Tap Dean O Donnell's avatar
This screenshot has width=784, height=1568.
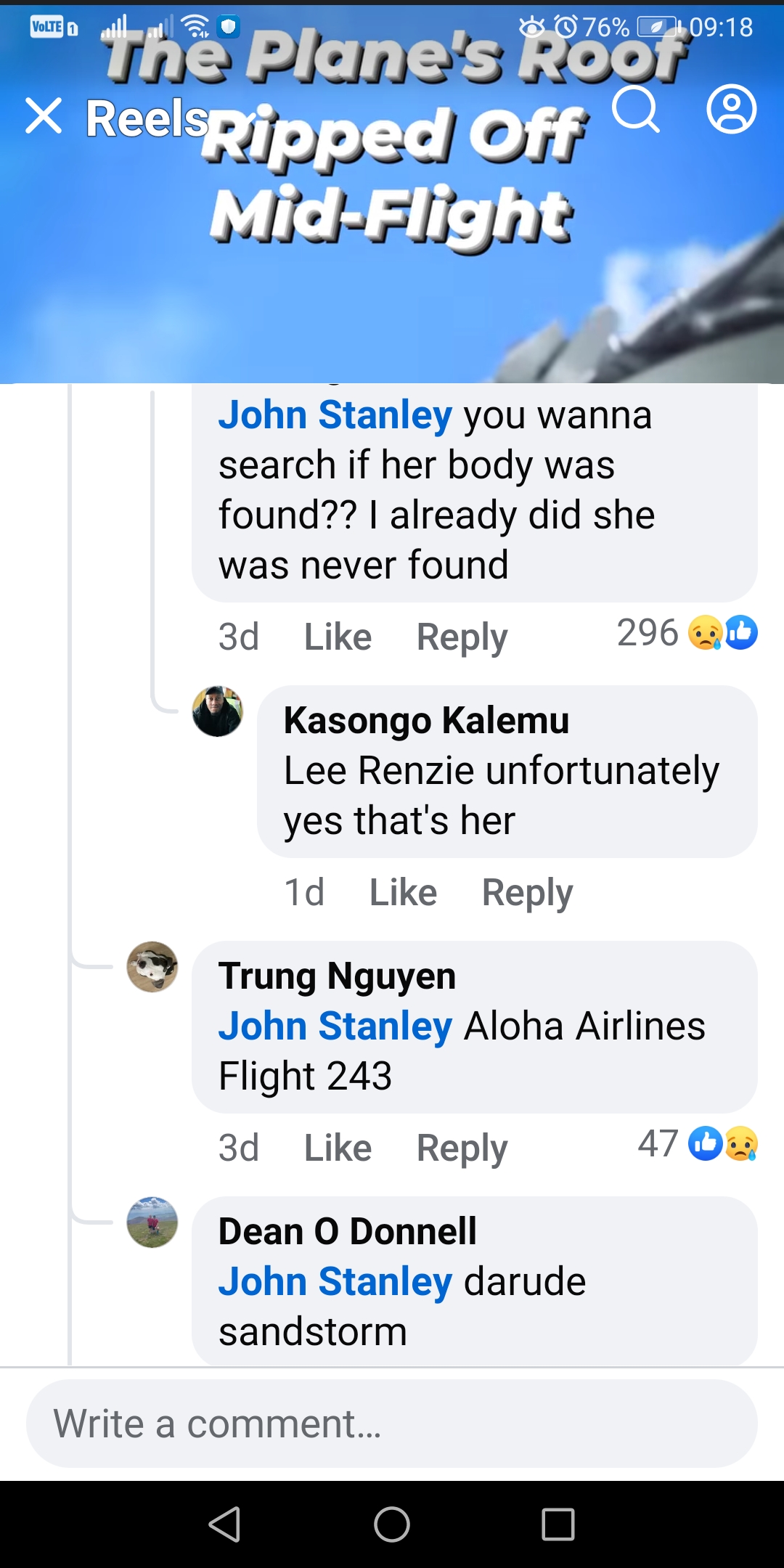coord(152,1222)
